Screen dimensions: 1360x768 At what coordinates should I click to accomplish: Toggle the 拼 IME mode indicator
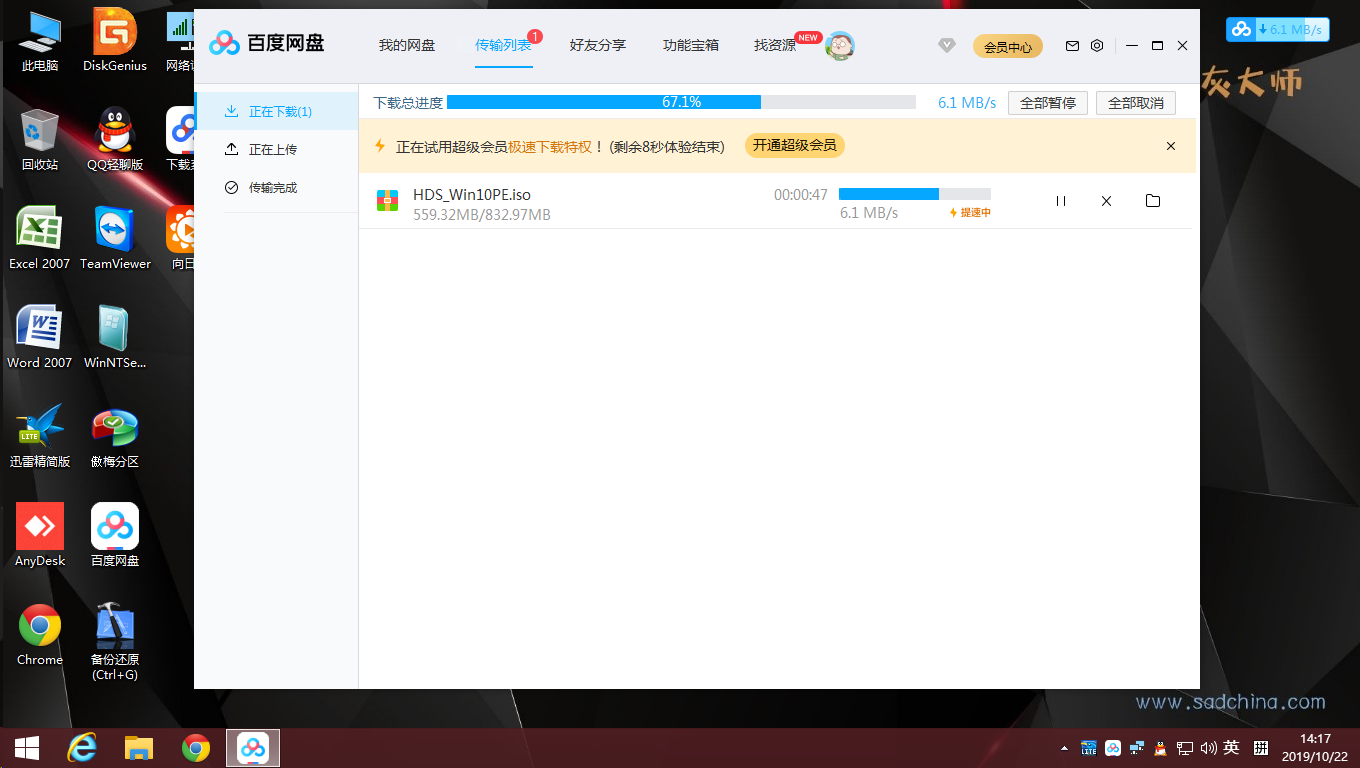pos(1261,748)
